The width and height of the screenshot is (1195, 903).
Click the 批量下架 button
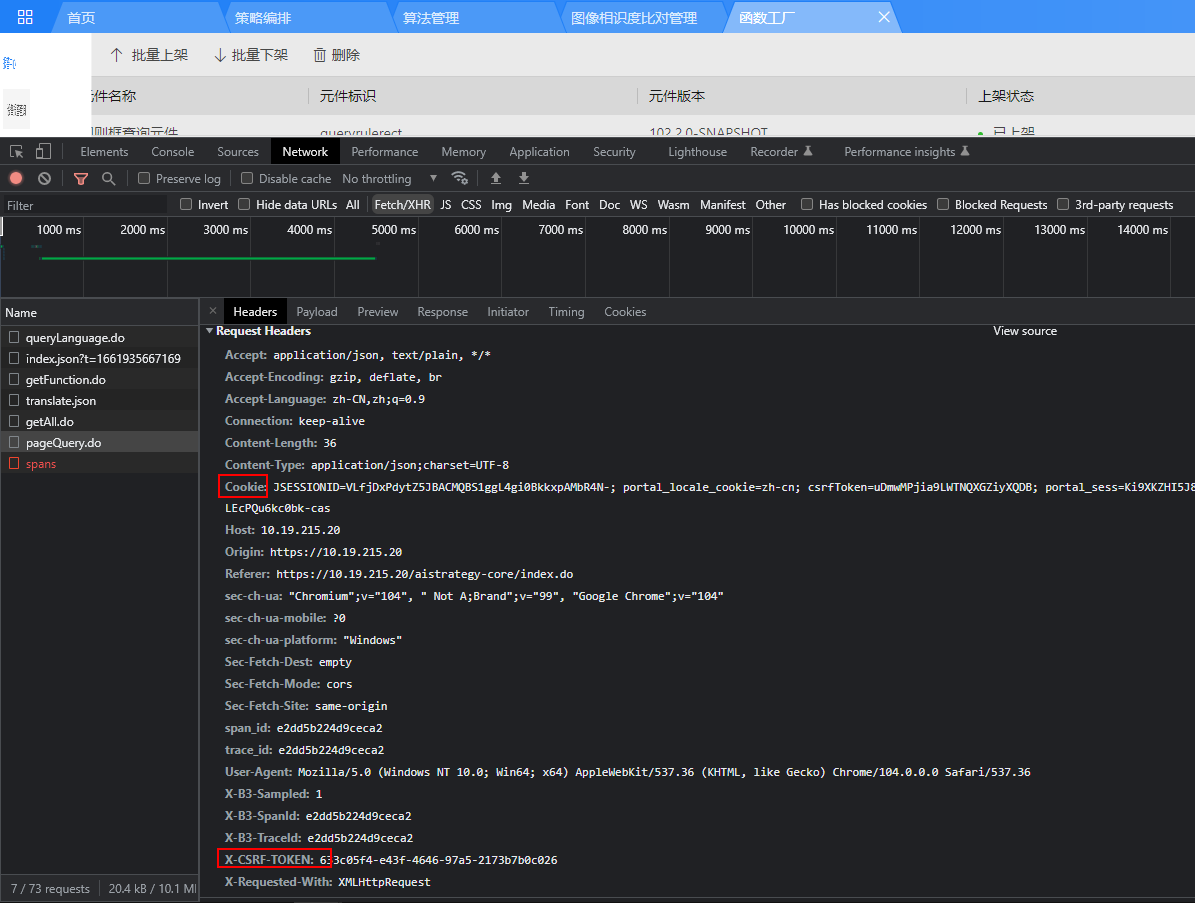click(251, 55)
